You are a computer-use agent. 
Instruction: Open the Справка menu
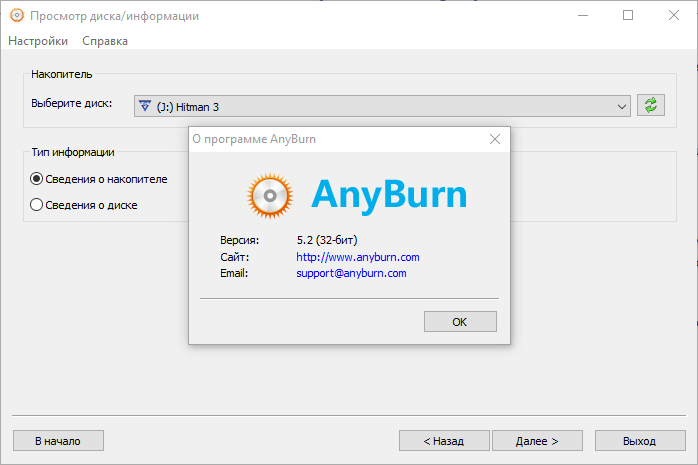tap(105, 41)
